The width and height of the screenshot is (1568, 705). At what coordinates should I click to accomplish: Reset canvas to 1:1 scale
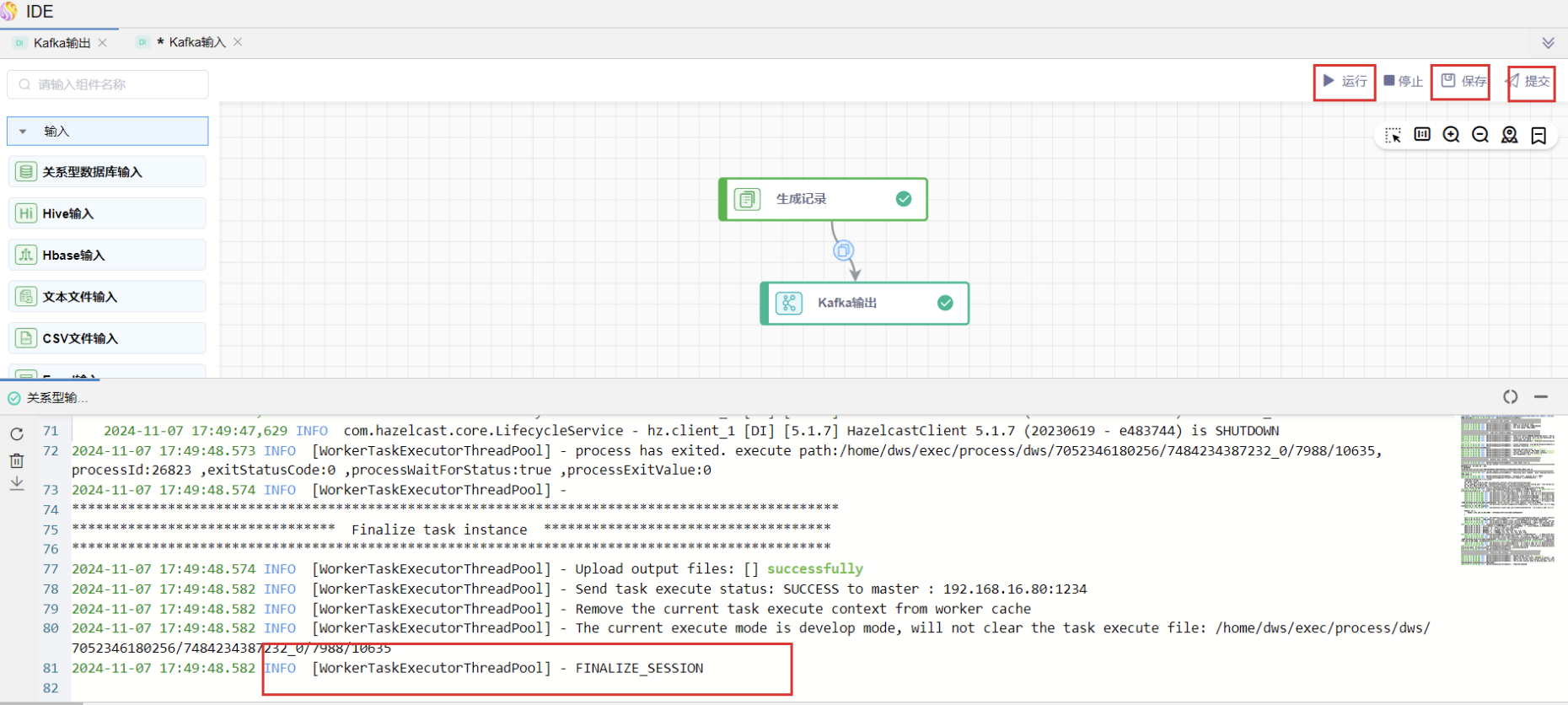pos(1422,135)
